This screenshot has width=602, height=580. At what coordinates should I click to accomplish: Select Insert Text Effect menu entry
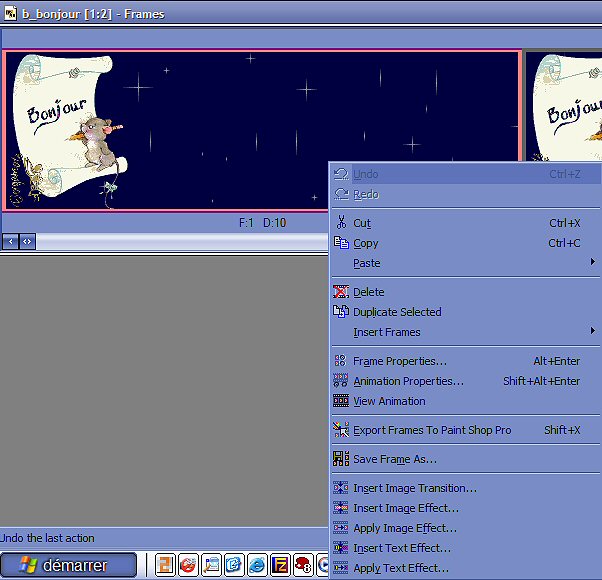(x=401, y=548)
